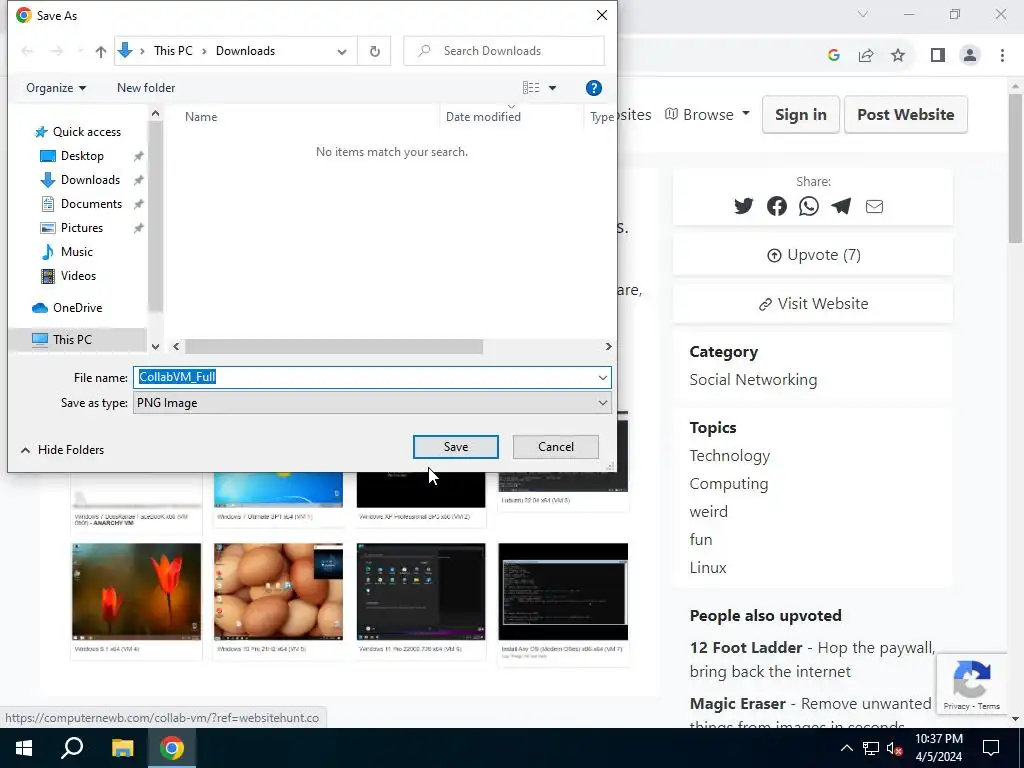Open Chrome profile avatar
Viewport: 1024px width, 768px height.
[970, 56]
